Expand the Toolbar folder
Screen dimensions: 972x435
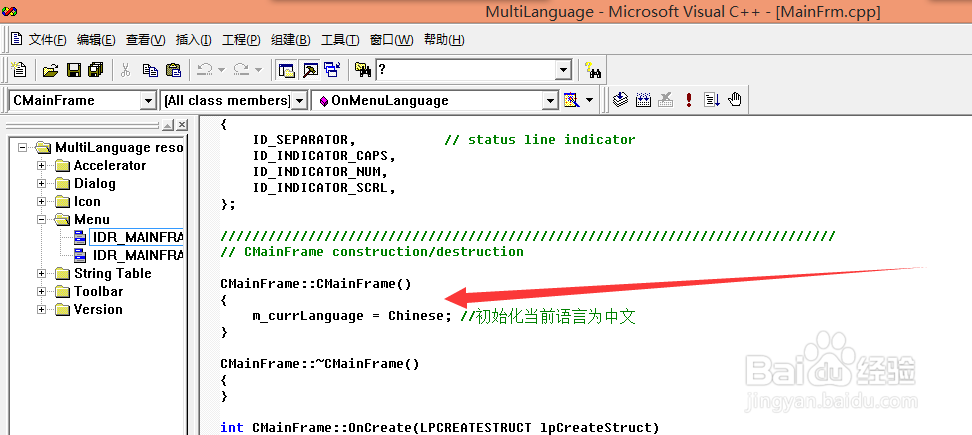click(42, 291)
